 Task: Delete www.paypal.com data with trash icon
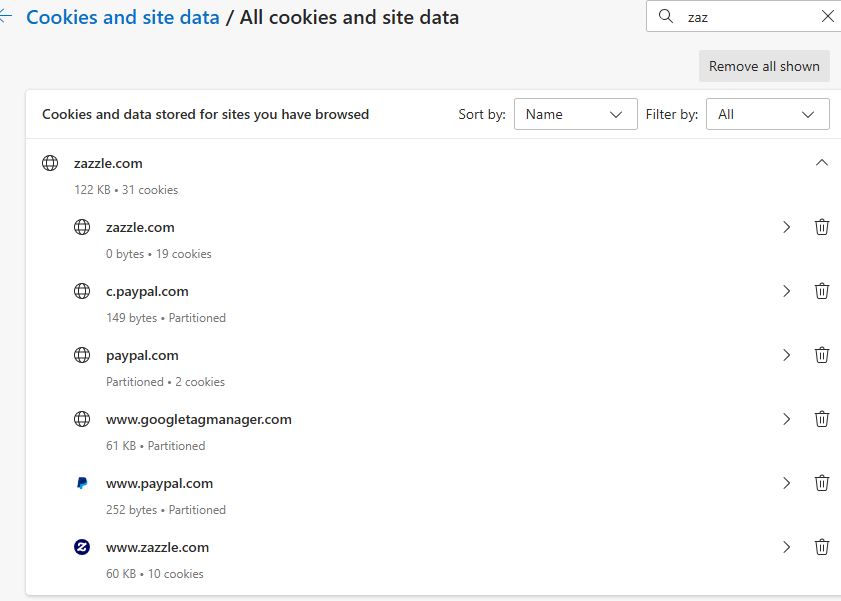822,483
